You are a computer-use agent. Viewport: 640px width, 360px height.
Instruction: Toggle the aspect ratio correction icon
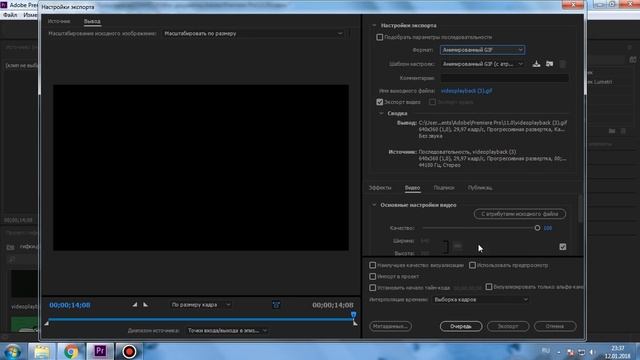coord(276,305)
